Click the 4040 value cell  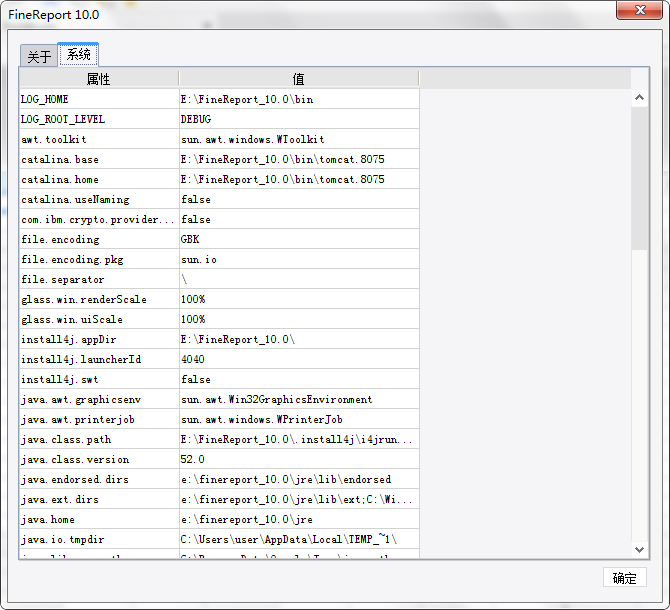(x=299, y=359)
